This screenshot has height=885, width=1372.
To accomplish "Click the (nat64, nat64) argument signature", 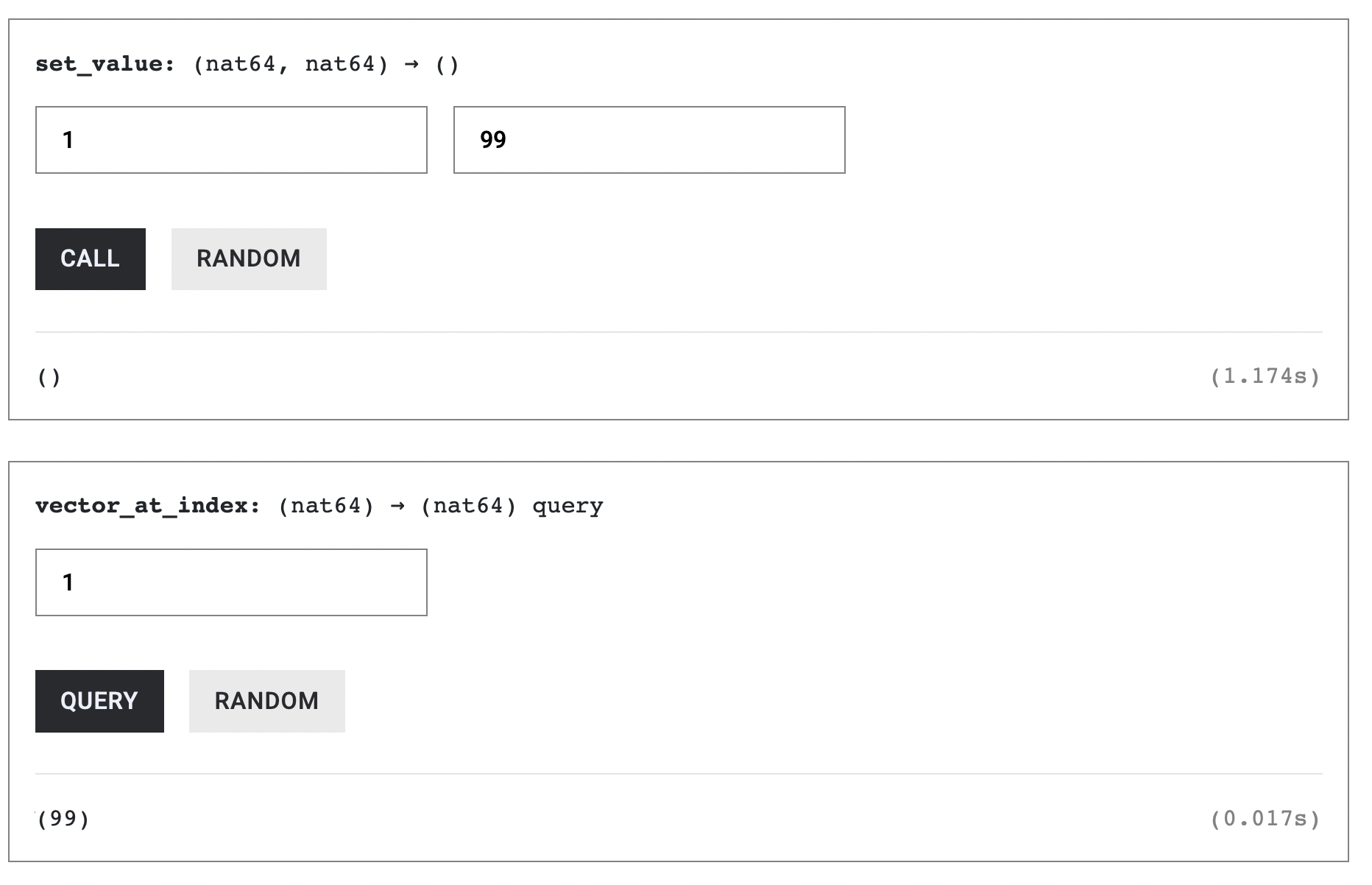I will click(x=291, y=64).
